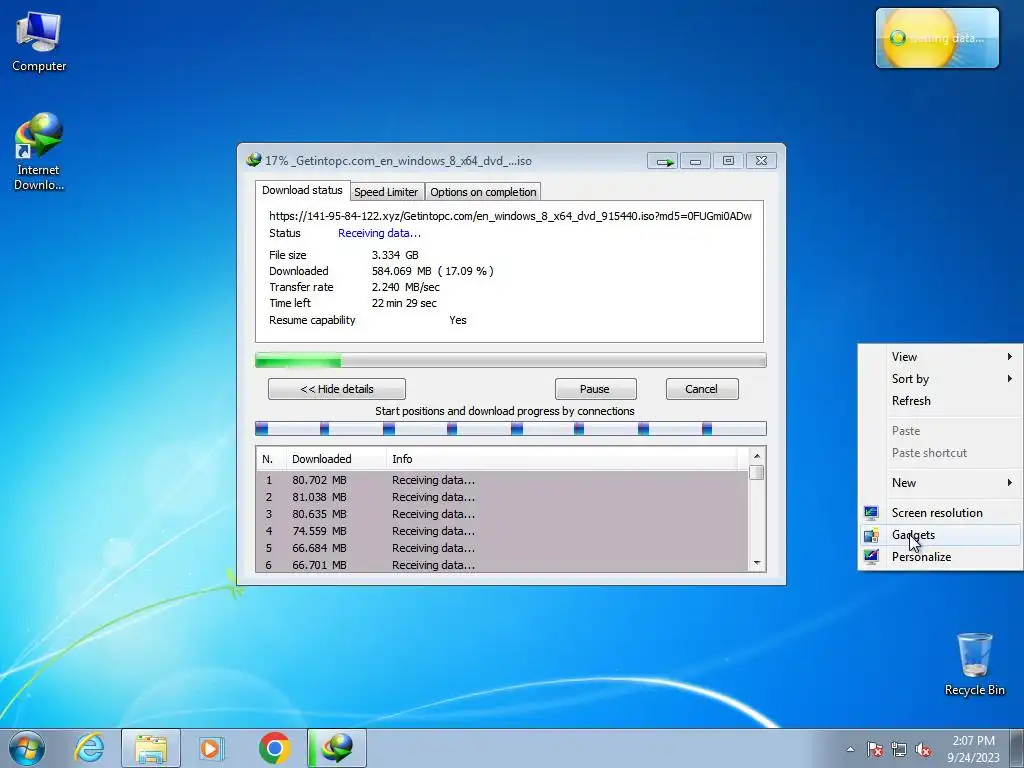The image size is (1024, 768).
Task: Switch to Download status tab
Action: [302, 190]
